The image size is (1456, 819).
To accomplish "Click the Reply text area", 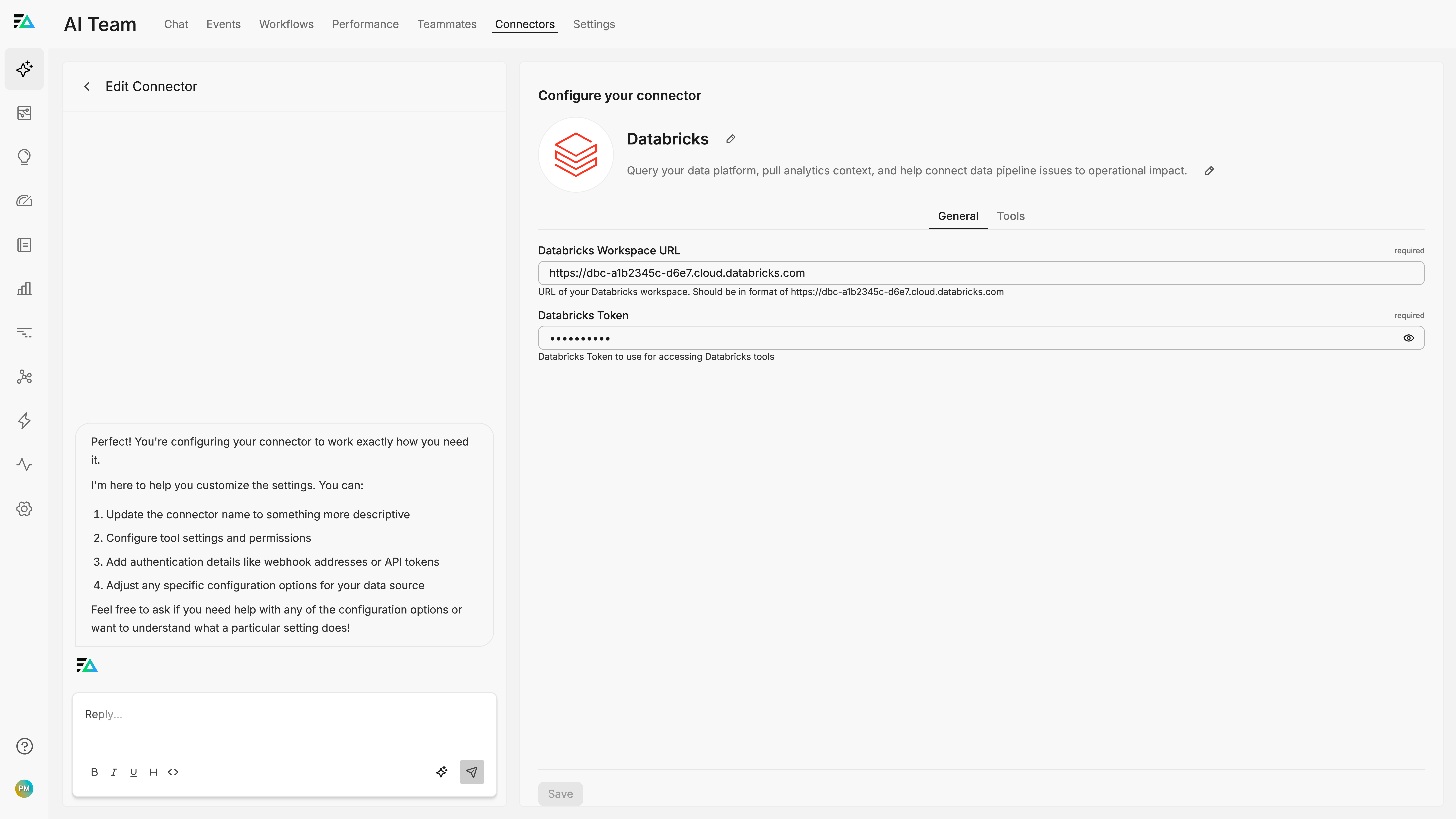I will 284,725.
